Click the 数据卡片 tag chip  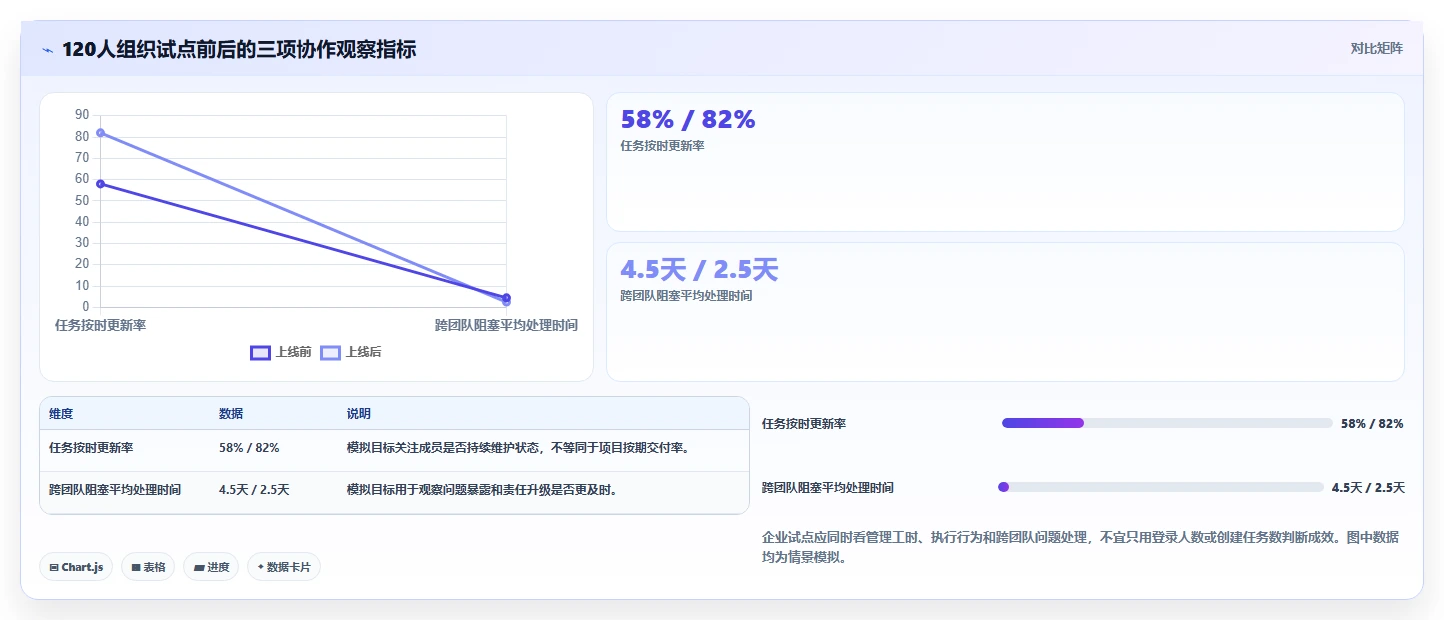[284, 567]
